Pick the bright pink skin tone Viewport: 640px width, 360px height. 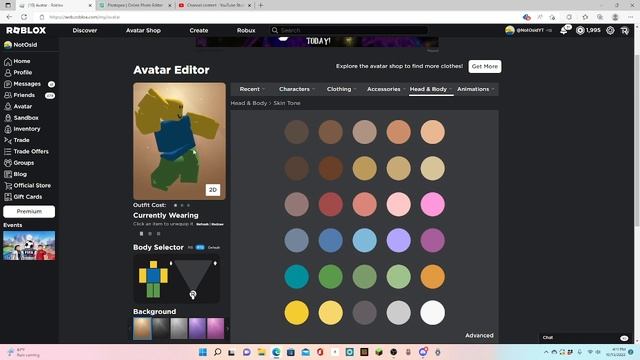(432, 204)
